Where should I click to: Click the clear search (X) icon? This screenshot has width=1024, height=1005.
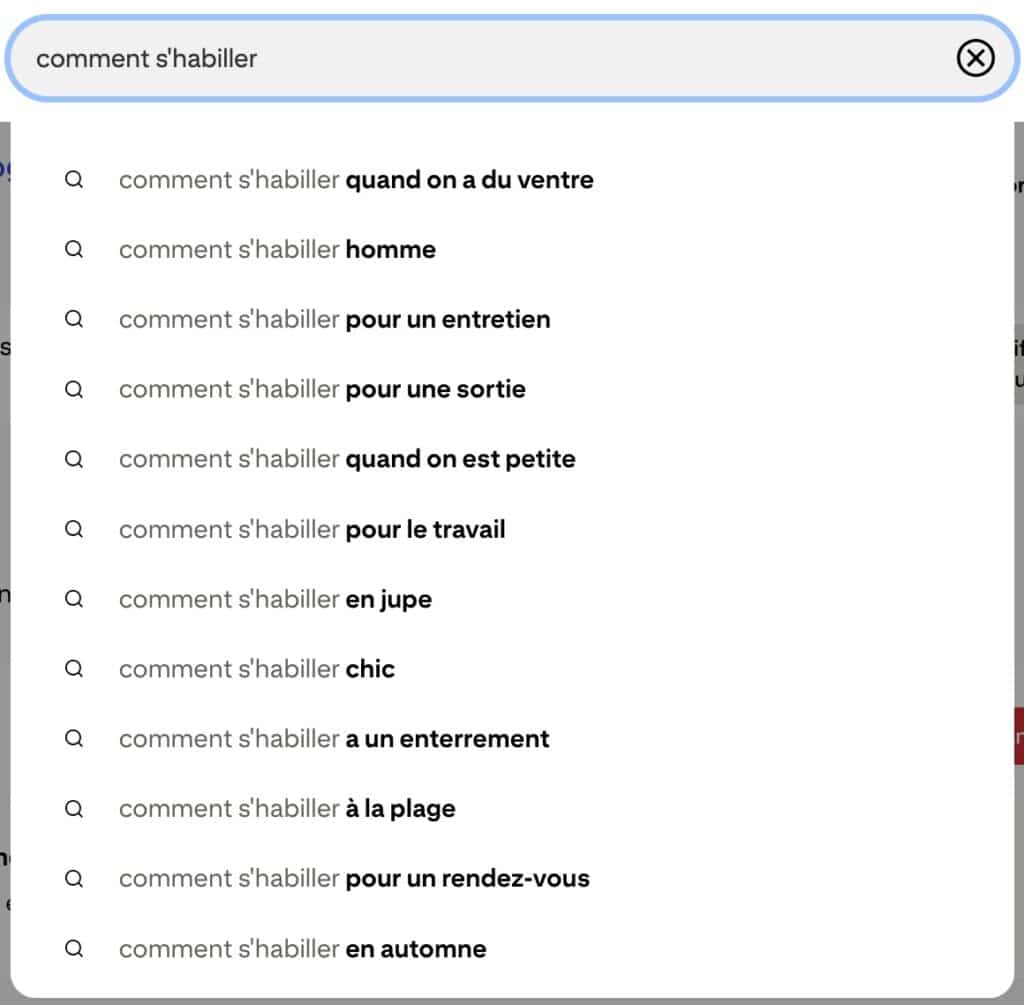tap(975, 59)
